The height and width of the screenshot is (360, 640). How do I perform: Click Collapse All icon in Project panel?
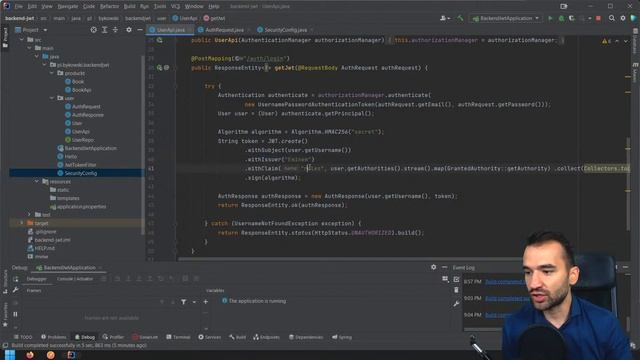116,30
